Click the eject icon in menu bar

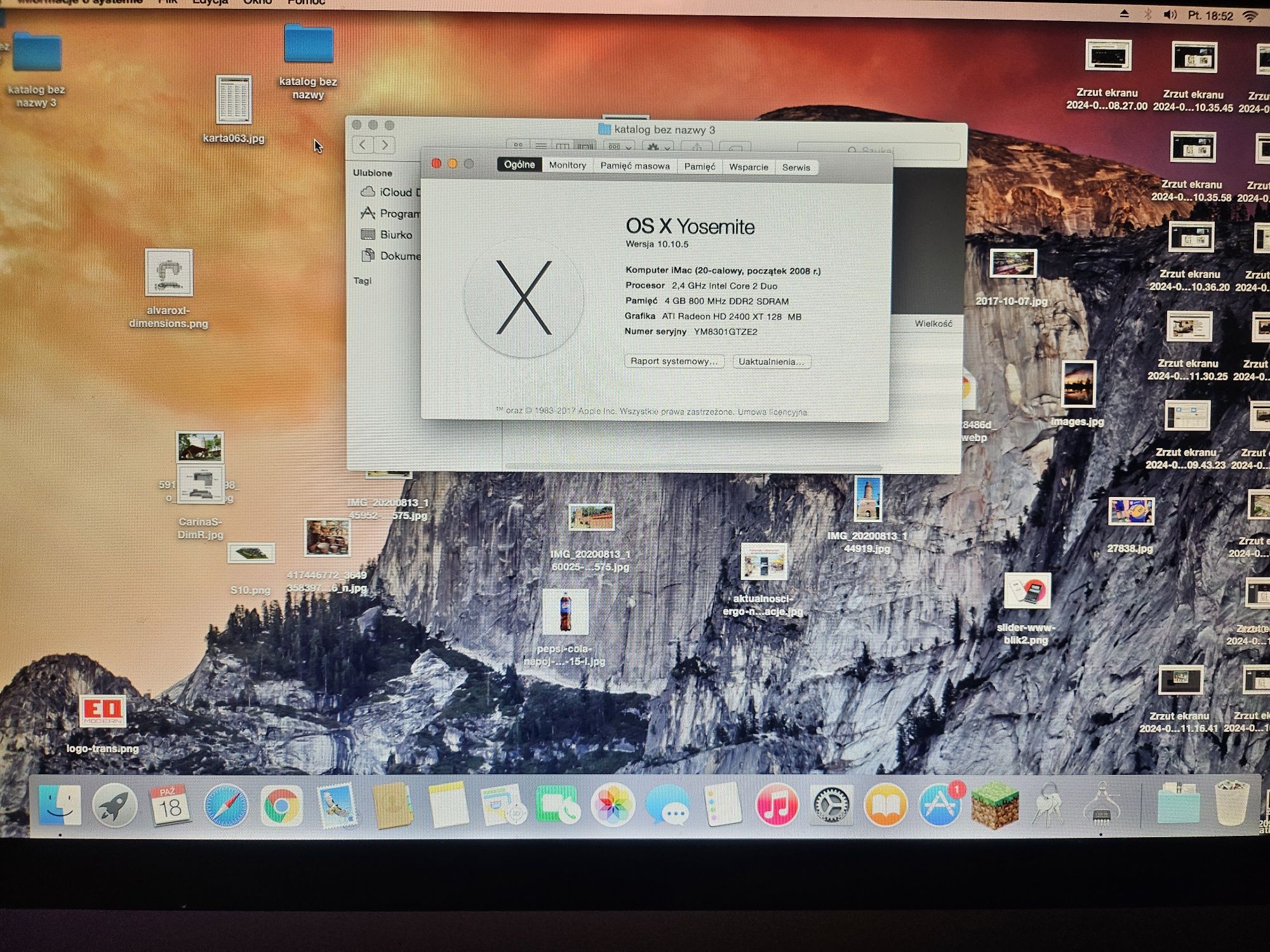[1125, 13]
